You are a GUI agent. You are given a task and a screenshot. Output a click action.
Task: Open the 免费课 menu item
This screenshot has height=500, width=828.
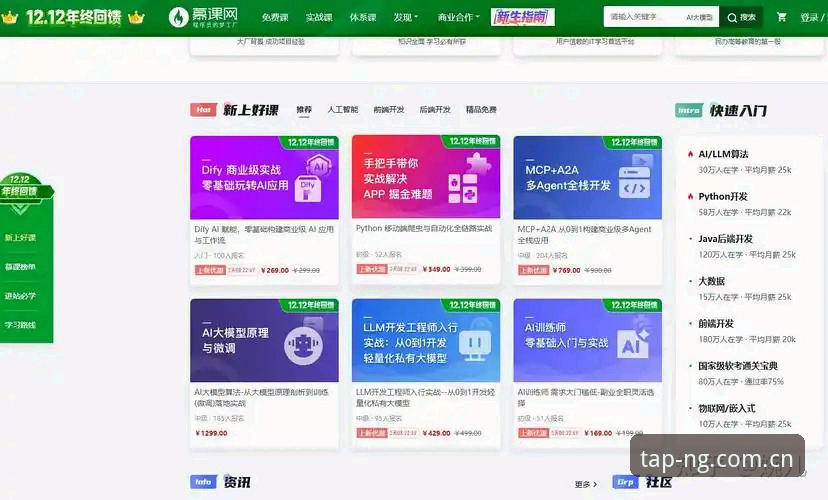(275, 17)
